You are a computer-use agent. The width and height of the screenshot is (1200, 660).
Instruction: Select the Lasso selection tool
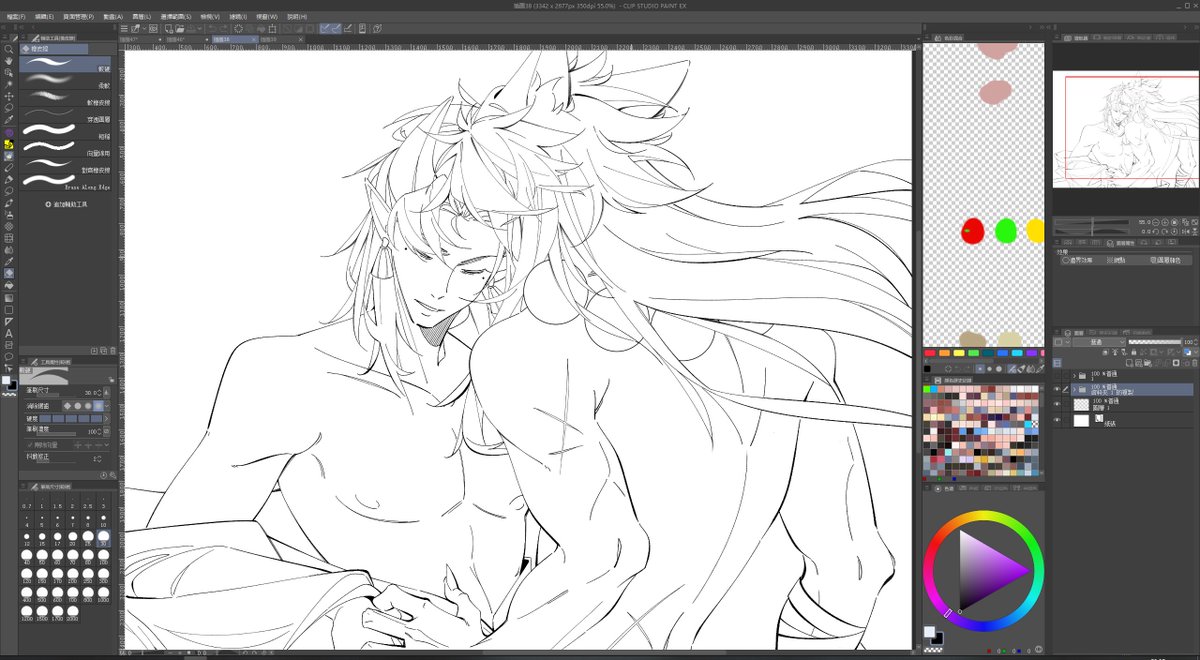click(x=9, y=108)
